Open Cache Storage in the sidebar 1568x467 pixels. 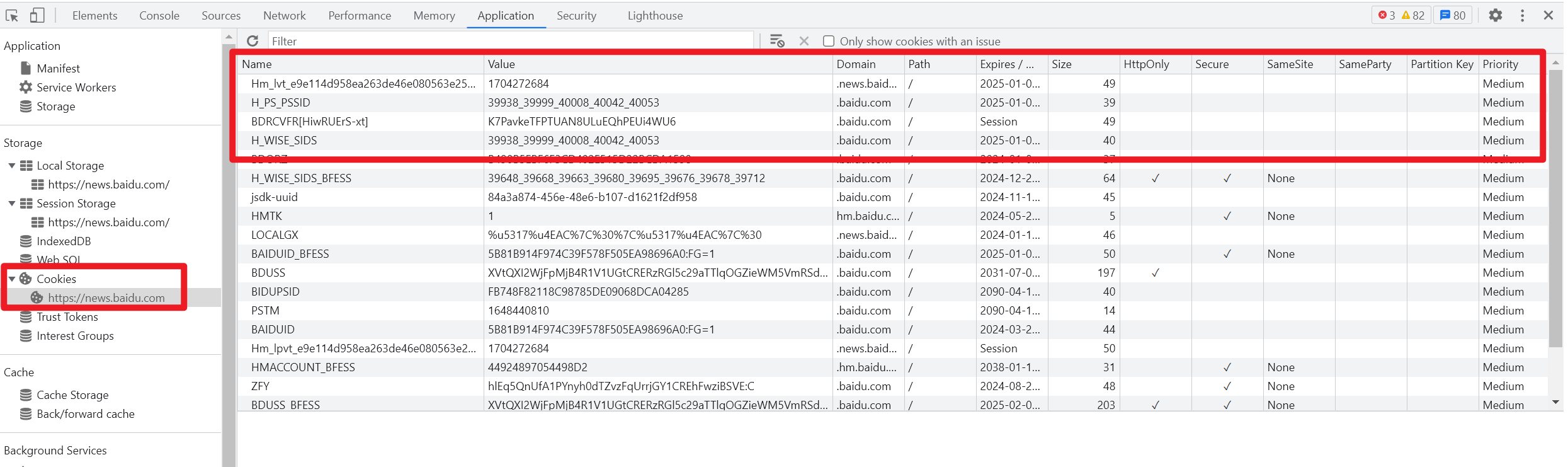click(x=72, y=395)
